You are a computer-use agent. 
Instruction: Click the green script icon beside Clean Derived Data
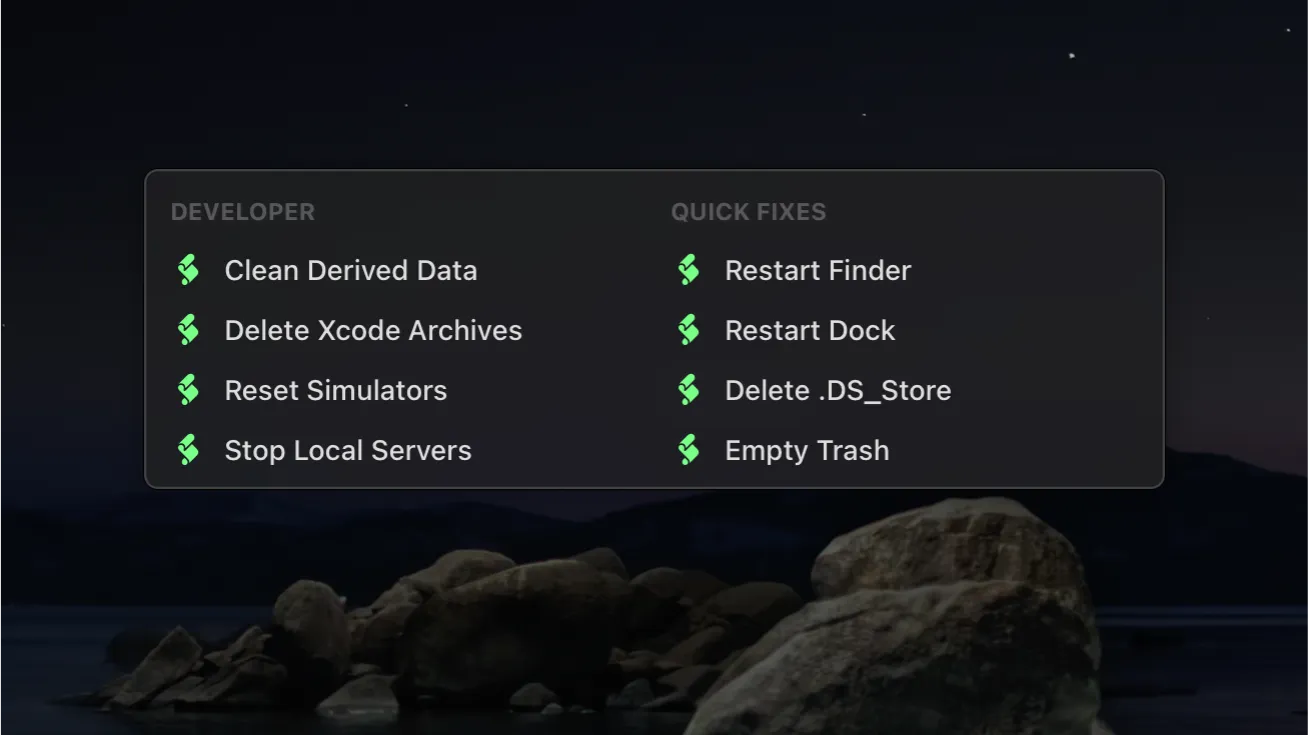(x=188, y=269)
